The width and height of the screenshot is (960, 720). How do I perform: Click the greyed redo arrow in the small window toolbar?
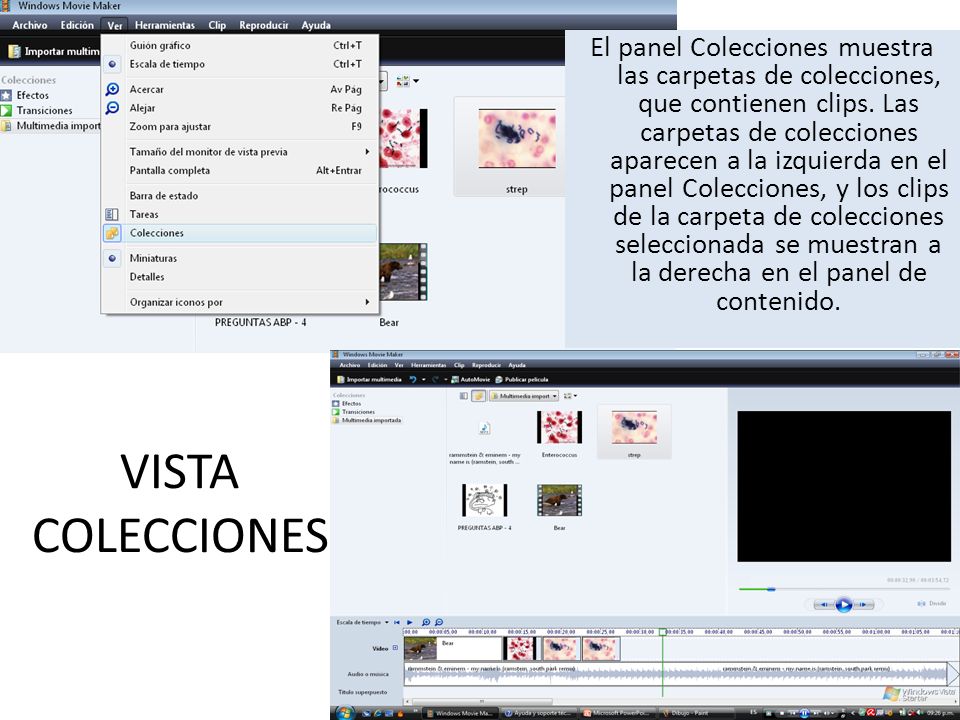coord(435,380)
